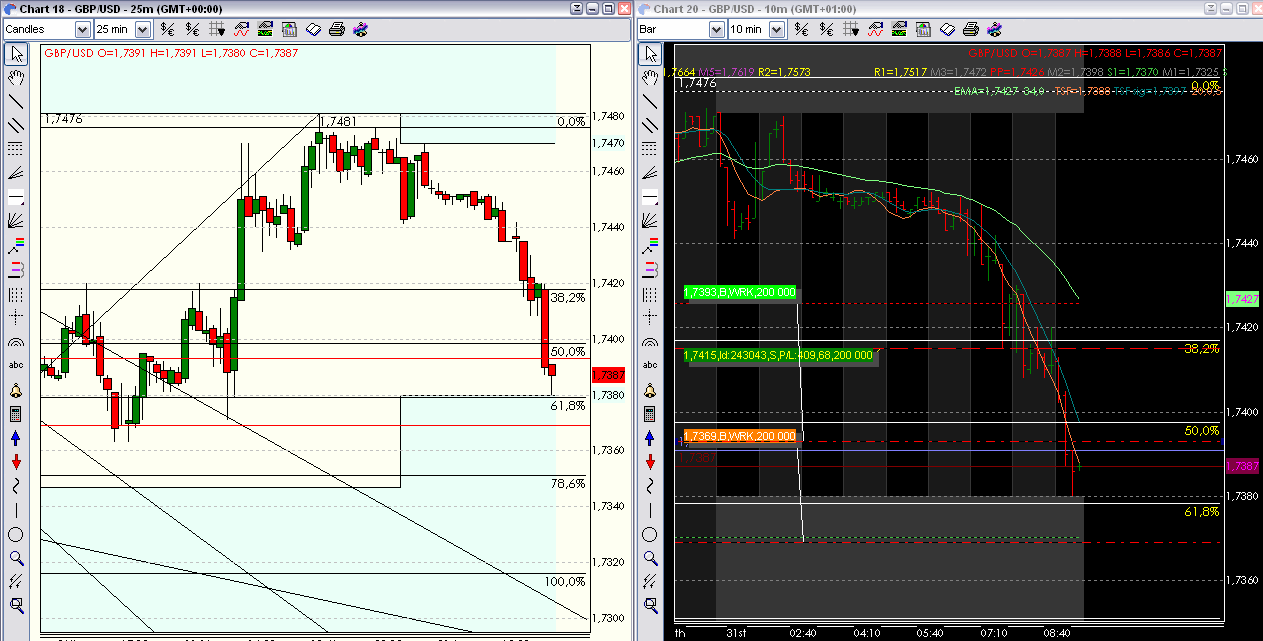The width and height of the screenshot is (1263, 641).
Task: Click the green 1,7427 EMA tag on Chart 20 axis
Action: point(1243,299)
